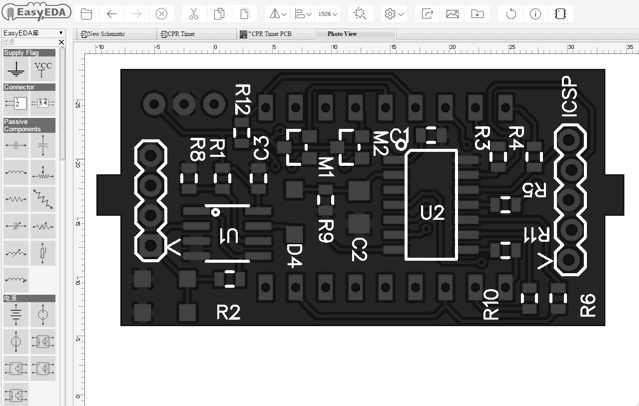Viewport: 639px width, 406px height.
Task: Click the info circle icon
Action: [535, 15]
